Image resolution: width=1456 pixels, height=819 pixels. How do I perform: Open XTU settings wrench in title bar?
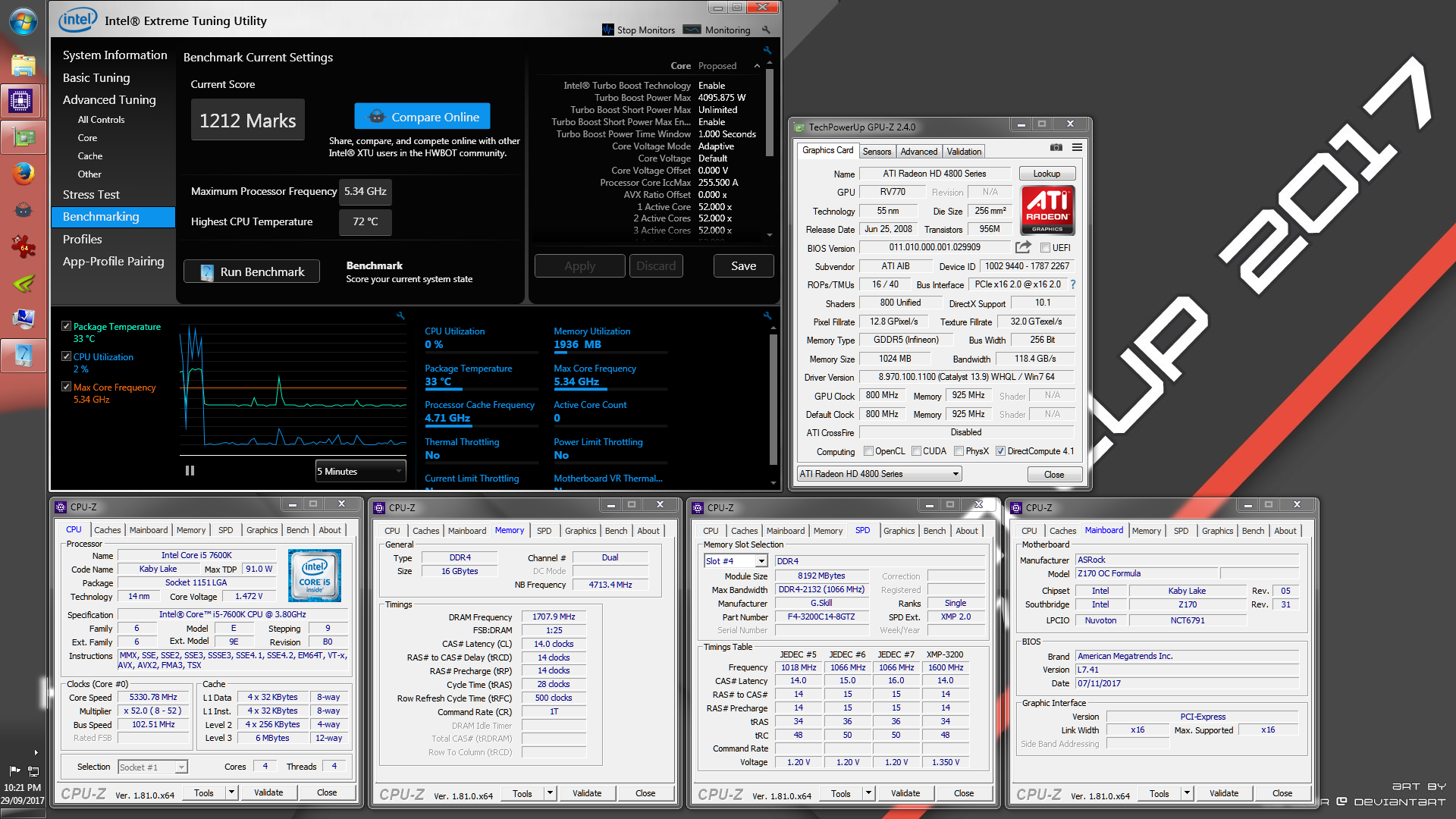click(766, 30)
